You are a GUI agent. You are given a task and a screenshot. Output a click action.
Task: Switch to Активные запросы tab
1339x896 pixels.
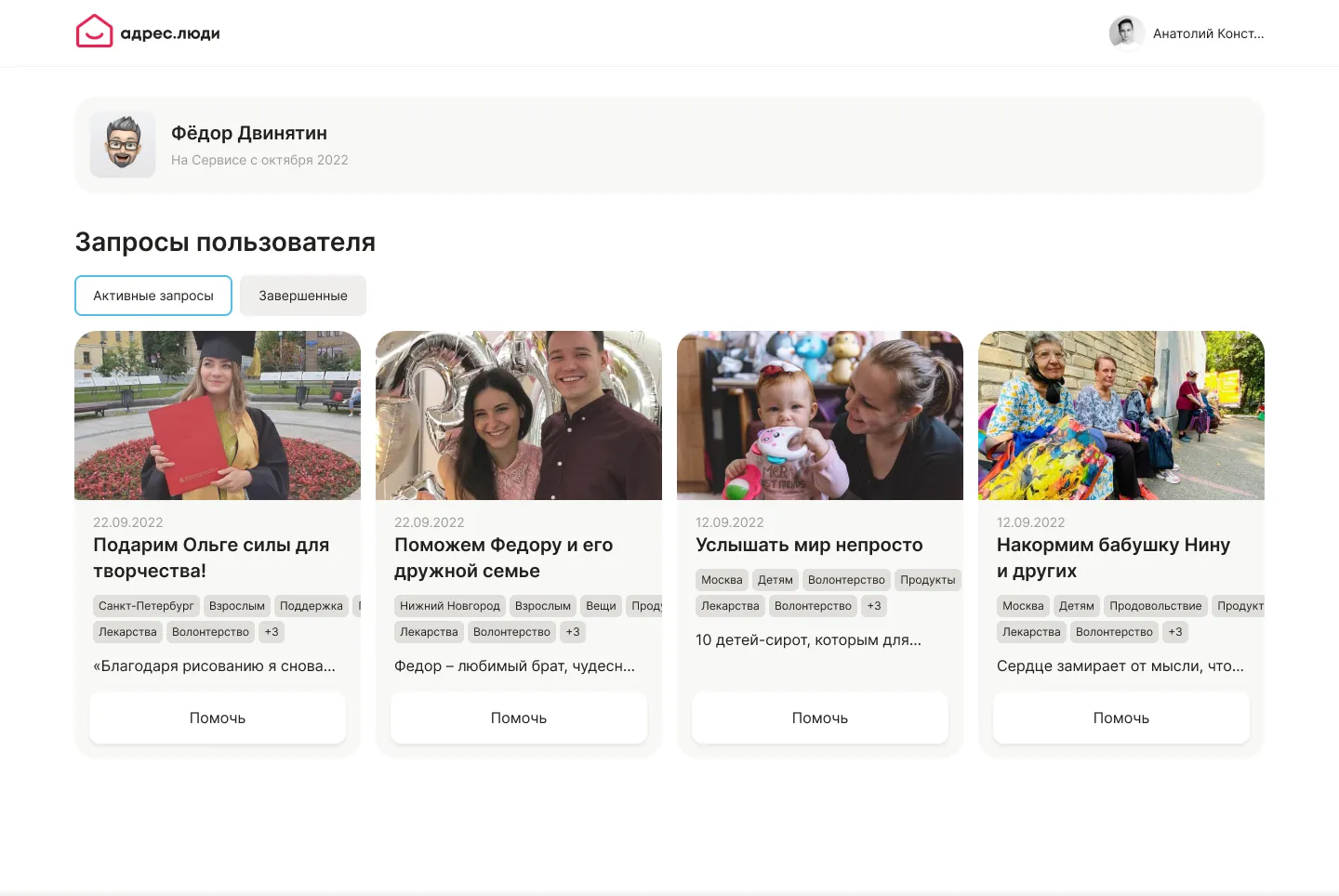[x=153, y=296]
